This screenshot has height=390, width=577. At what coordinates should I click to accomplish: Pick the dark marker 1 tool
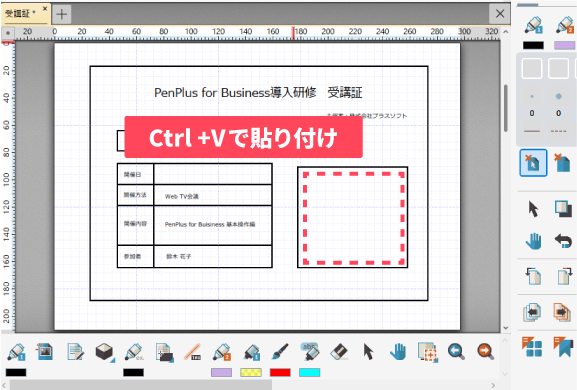click(x=252, y=352)
